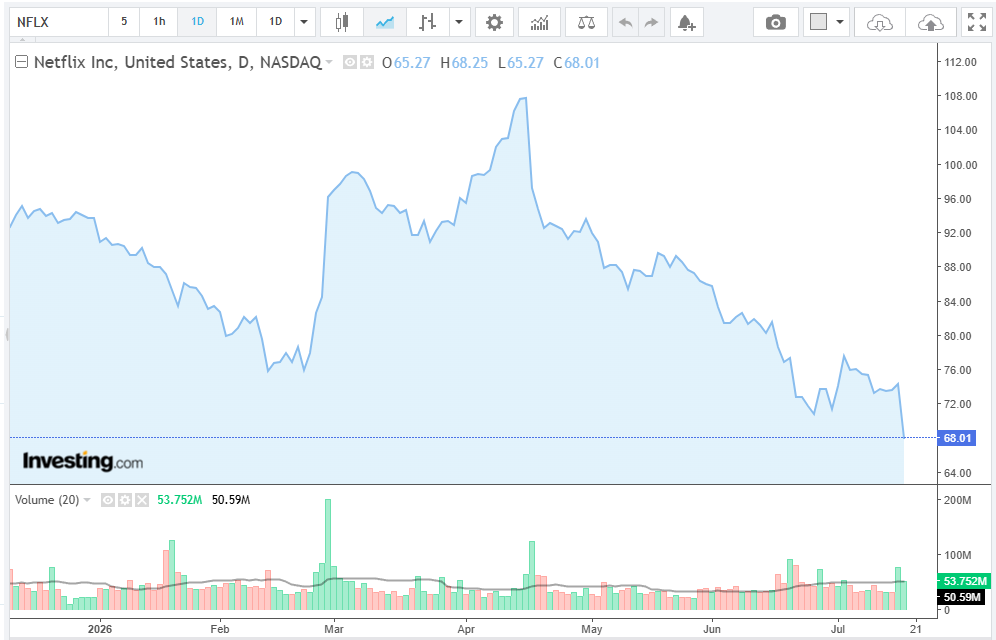Click the Volume (20) label
996x640 pixels.
(x=47, y=500)
